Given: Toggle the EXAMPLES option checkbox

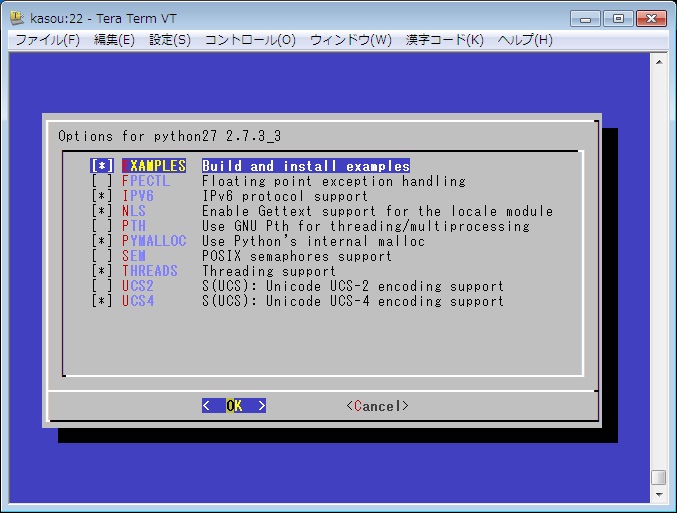Looking at the screenshot, I should (x=102, y=166).
